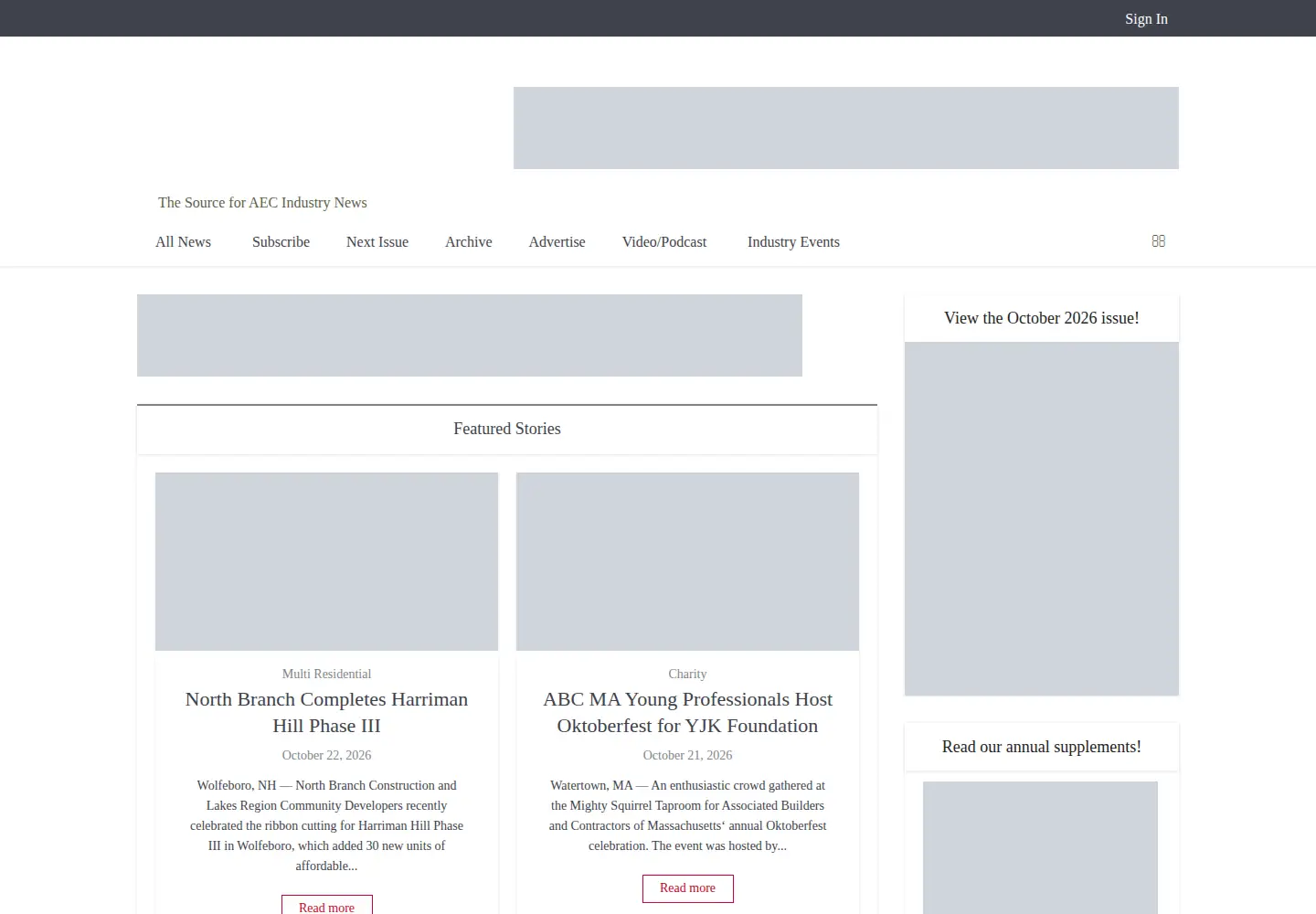Click the Sign In link
The height and width of the screenshot is (914, 1316).
1146,19
